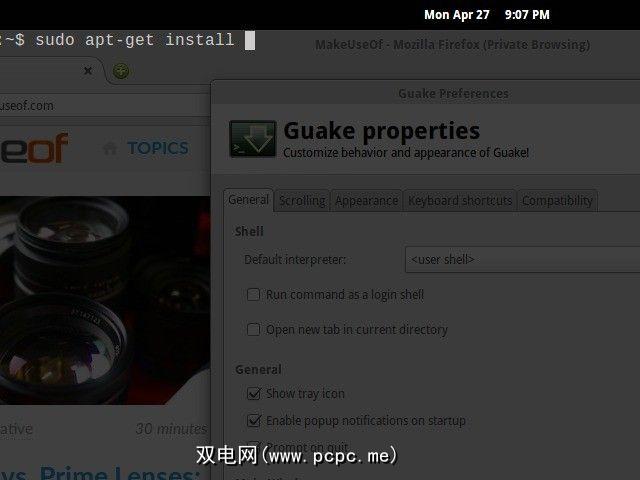This screenshot has width=640, height=480.
Task: Click the MakeUseOf orange logo
Action: pyautogui.click(x=34, y=148)
